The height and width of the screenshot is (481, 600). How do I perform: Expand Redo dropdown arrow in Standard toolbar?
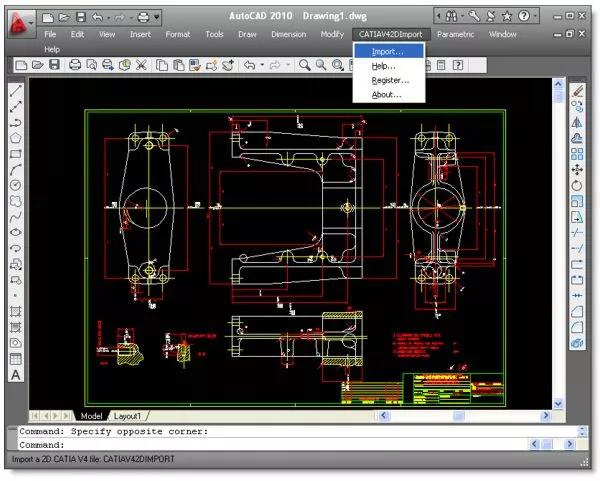point(288,65)
